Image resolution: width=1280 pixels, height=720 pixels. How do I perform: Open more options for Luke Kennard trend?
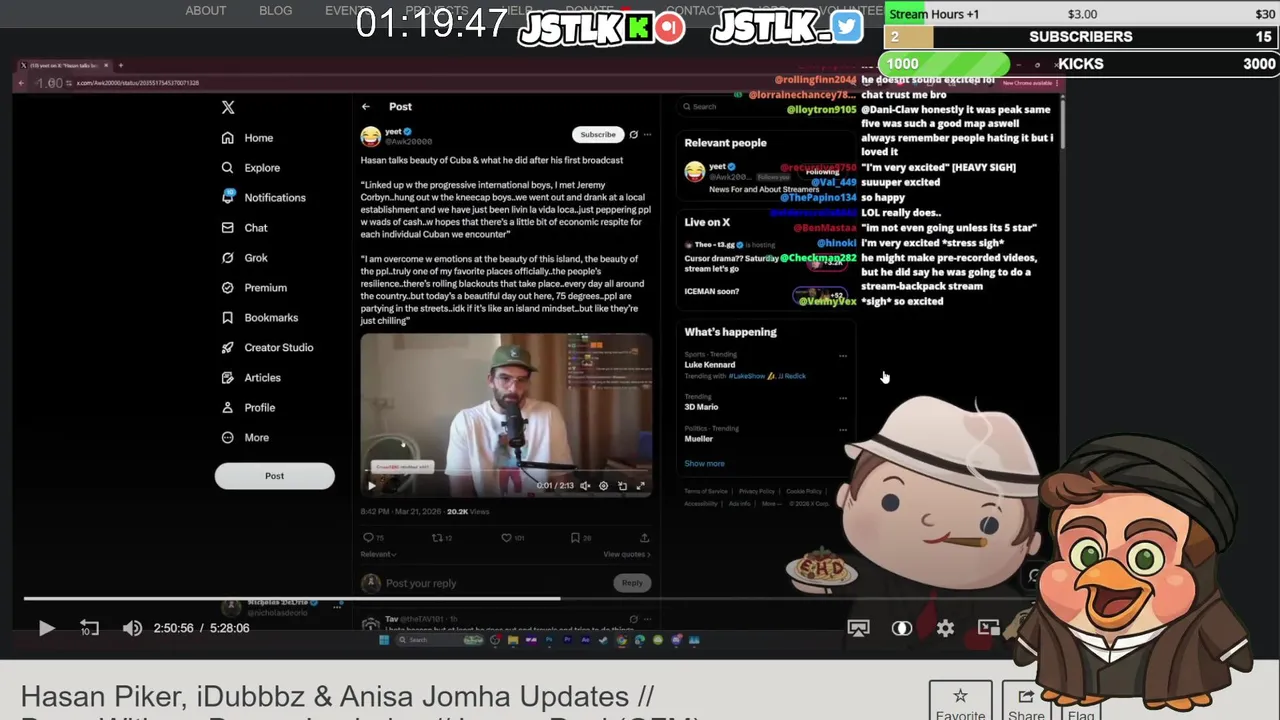pyautogui.click(x=843, y=356)
